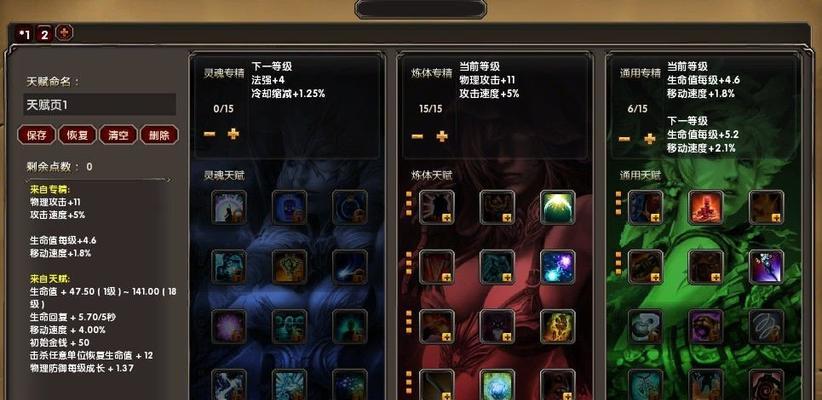This screenshot has height=400, width=822.
Task: Click the first silhouette talent icon in 灵魂天赋
Action: 229,207
